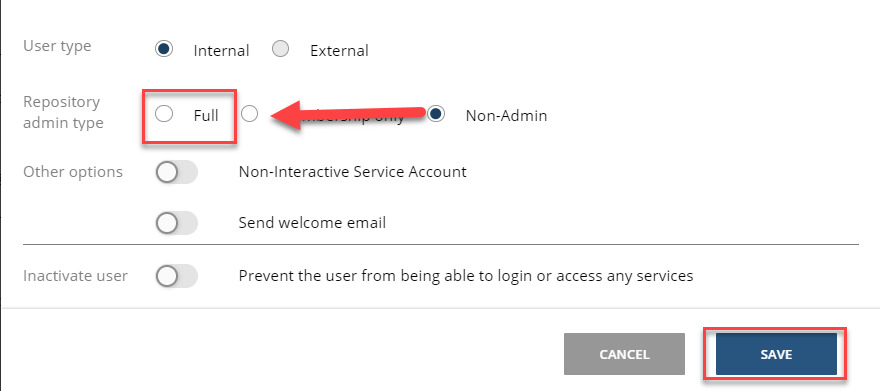
Task: Click the CANCEL button
Action: (x=624, y=354)
